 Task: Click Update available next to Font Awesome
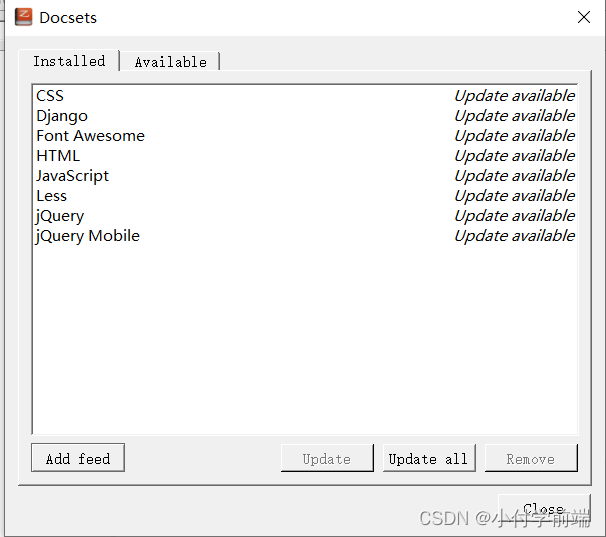tap(514, 136)
